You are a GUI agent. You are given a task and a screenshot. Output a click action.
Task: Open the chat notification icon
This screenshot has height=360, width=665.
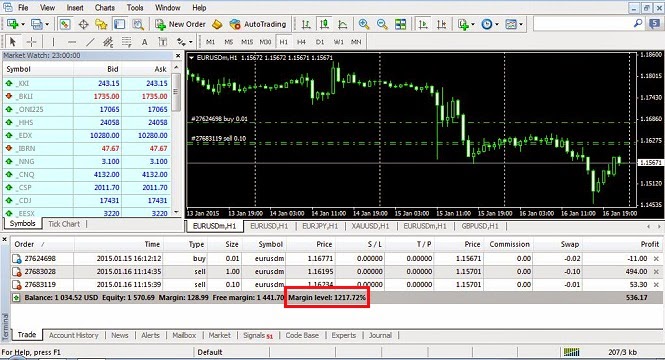pos(655,24)
